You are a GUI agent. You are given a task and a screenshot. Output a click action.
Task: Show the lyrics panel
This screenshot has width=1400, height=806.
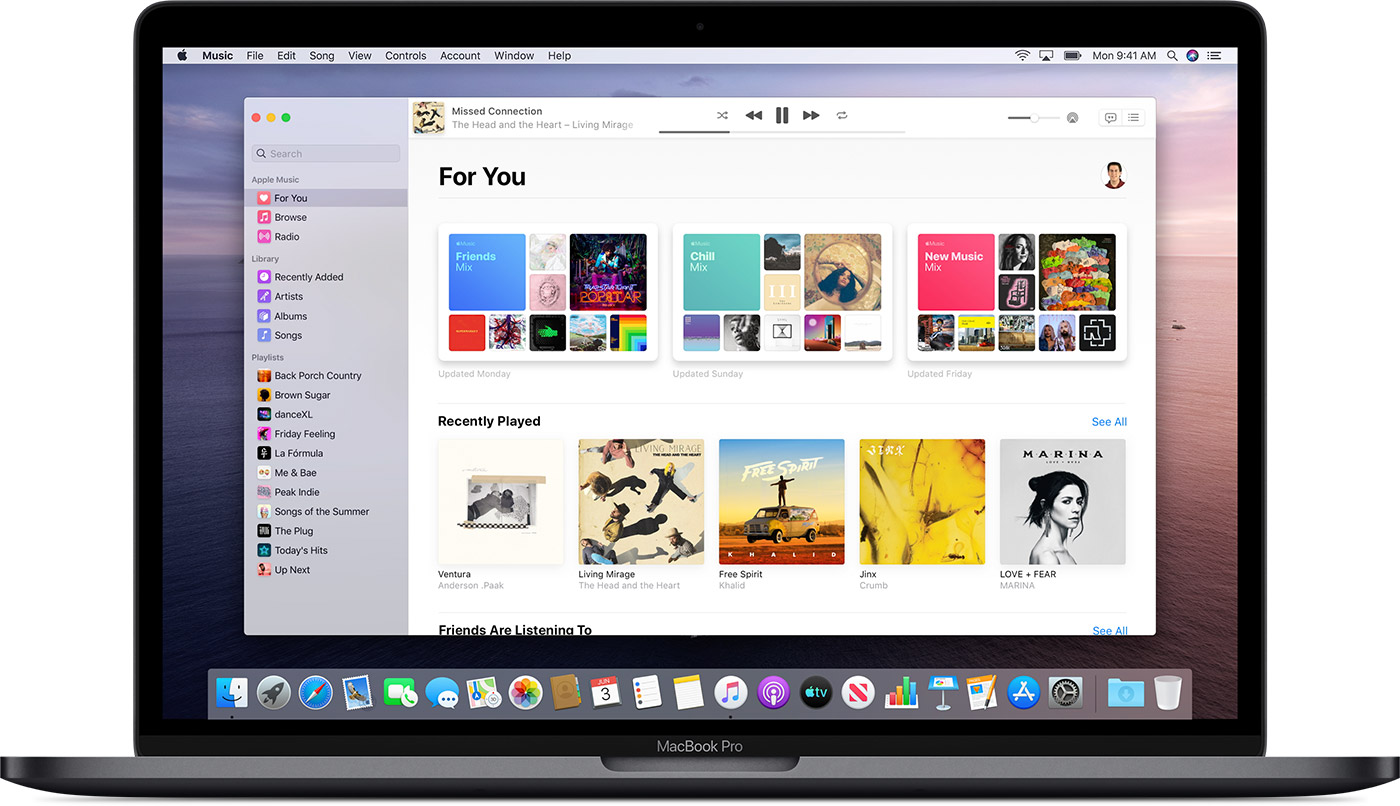(1110, 118)
